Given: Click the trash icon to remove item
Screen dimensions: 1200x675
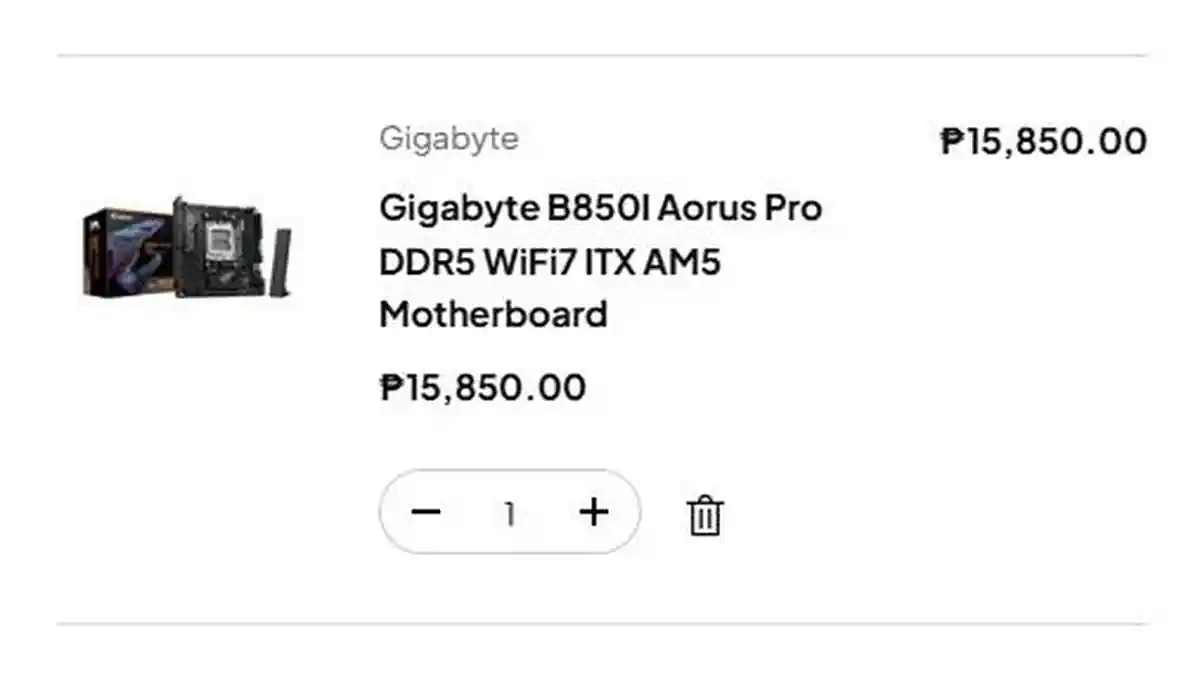Looking at the screenshot, I should click(x=705, y=515).
